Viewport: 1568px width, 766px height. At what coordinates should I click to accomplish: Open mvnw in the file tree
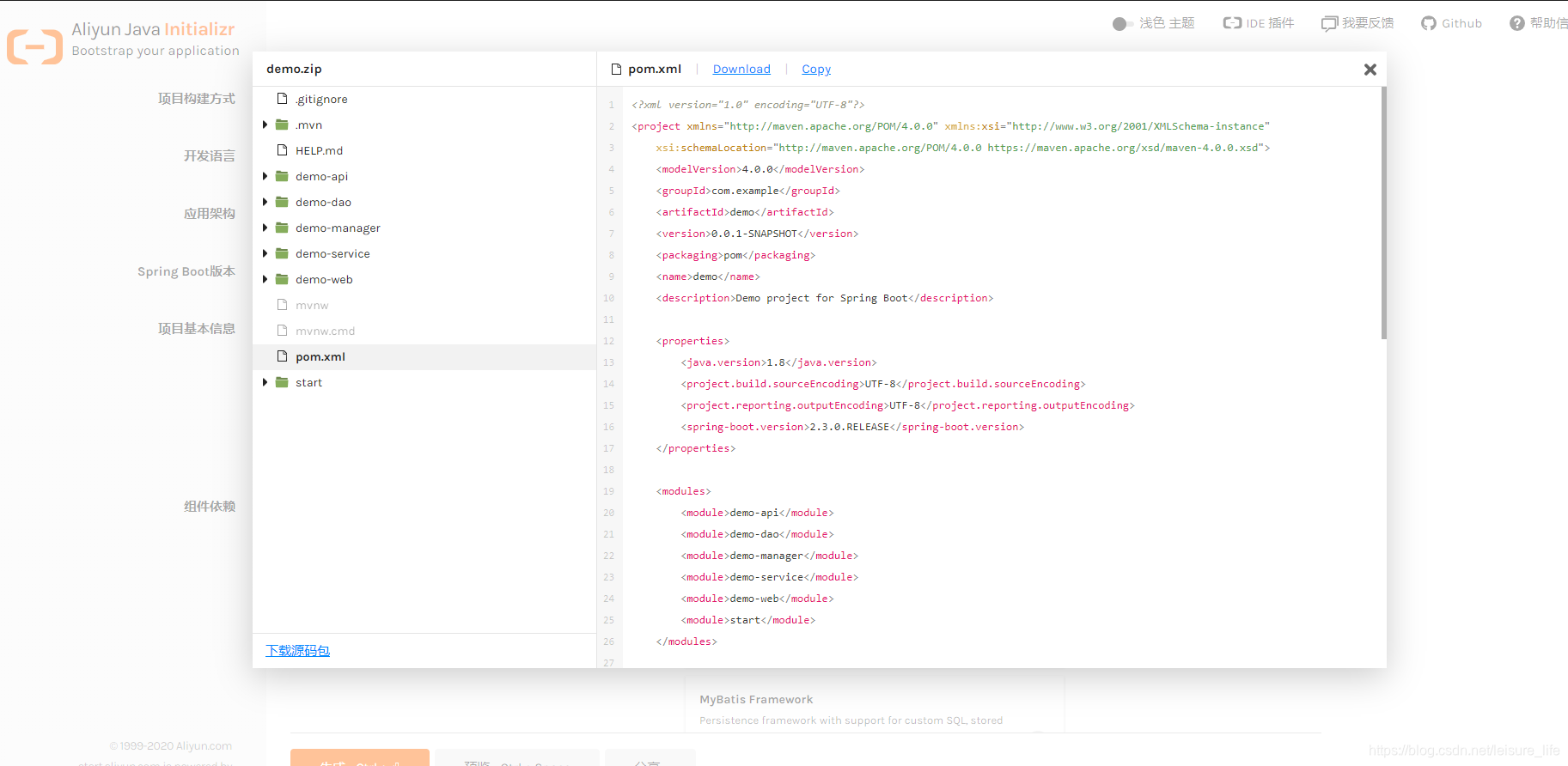click(x=312, y=305)
